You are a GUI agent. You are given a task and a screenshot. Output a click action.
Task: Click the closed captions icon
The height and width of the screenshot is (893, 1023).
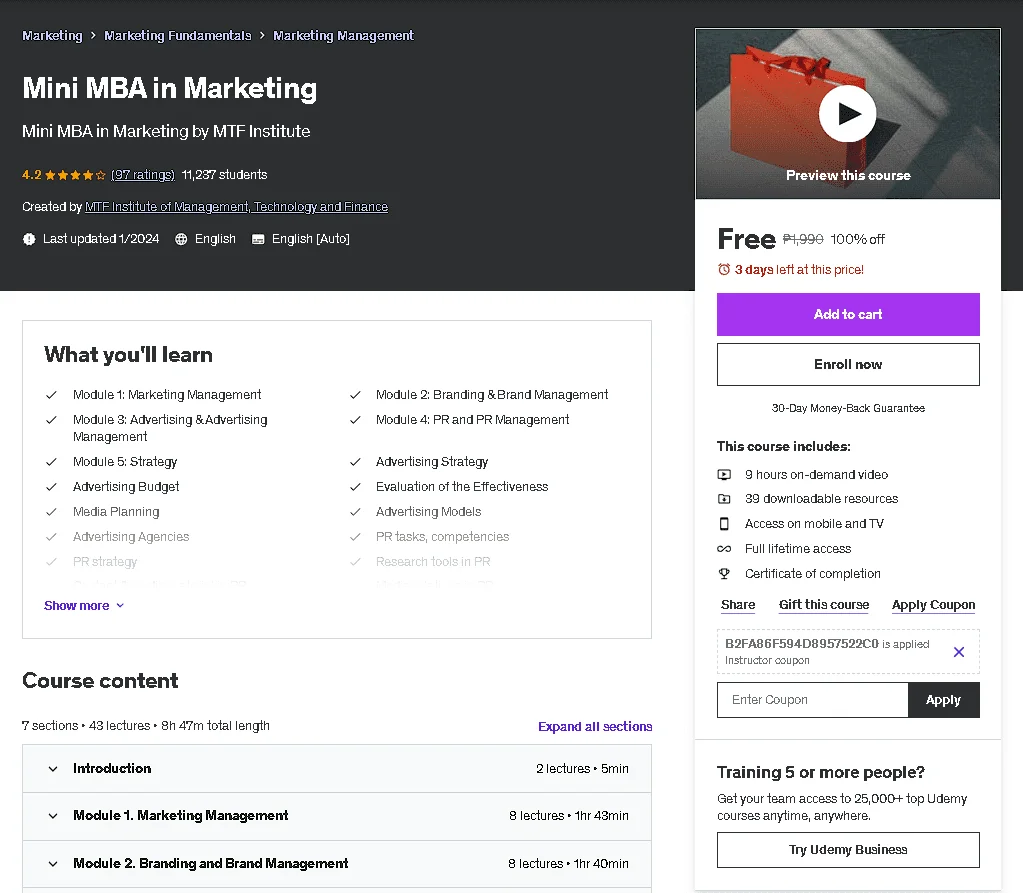coord(258,239)
